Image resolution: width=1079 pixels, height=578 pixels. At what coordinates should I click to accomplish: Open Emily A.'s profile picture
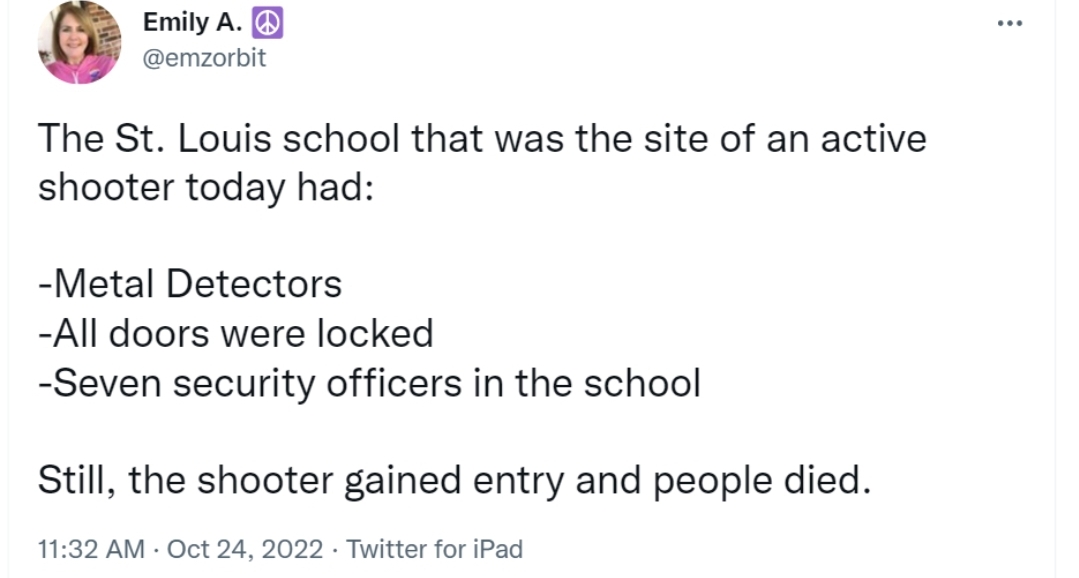pos(79,42)
